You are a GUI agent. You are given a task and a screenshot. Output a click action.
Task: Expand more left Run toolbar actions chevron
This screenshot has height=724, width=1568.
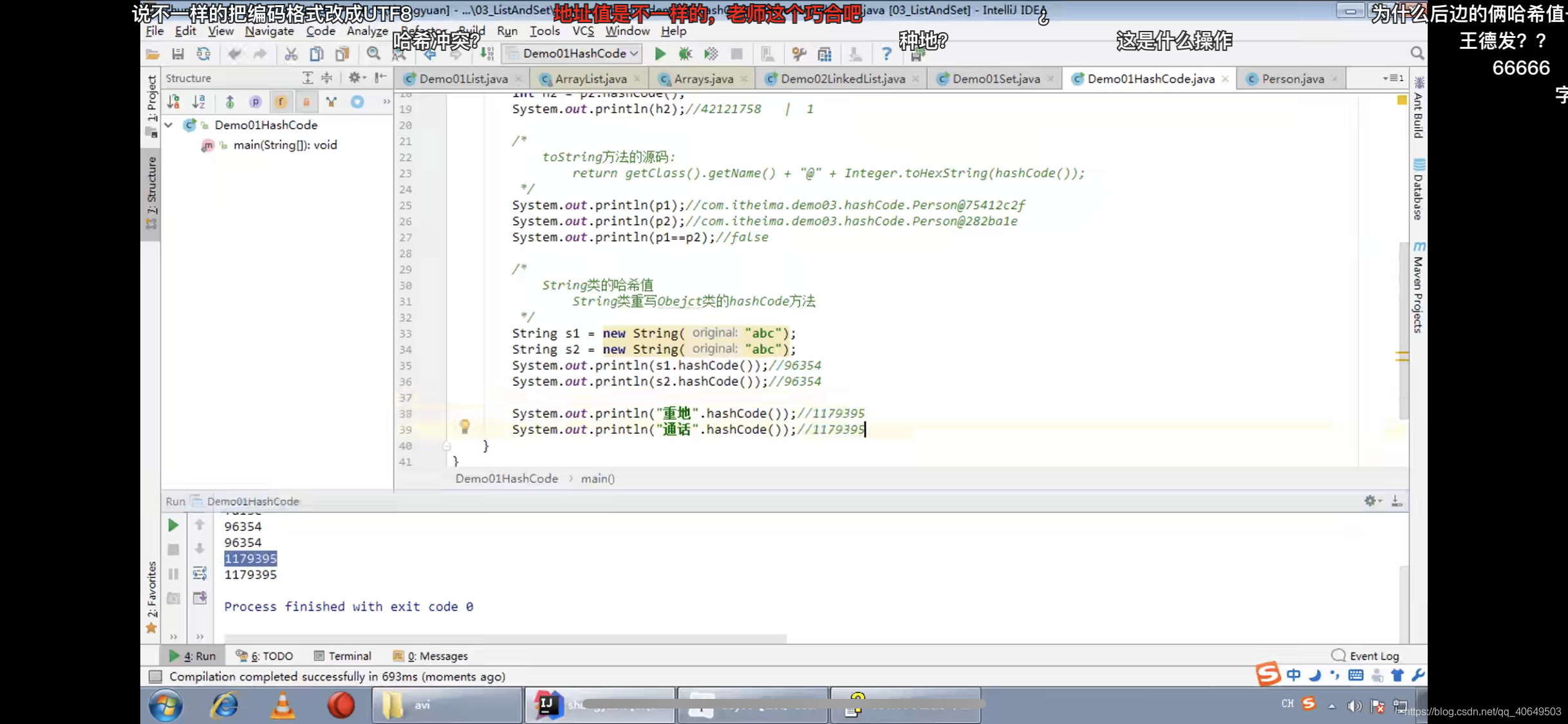tap(173, 636)
